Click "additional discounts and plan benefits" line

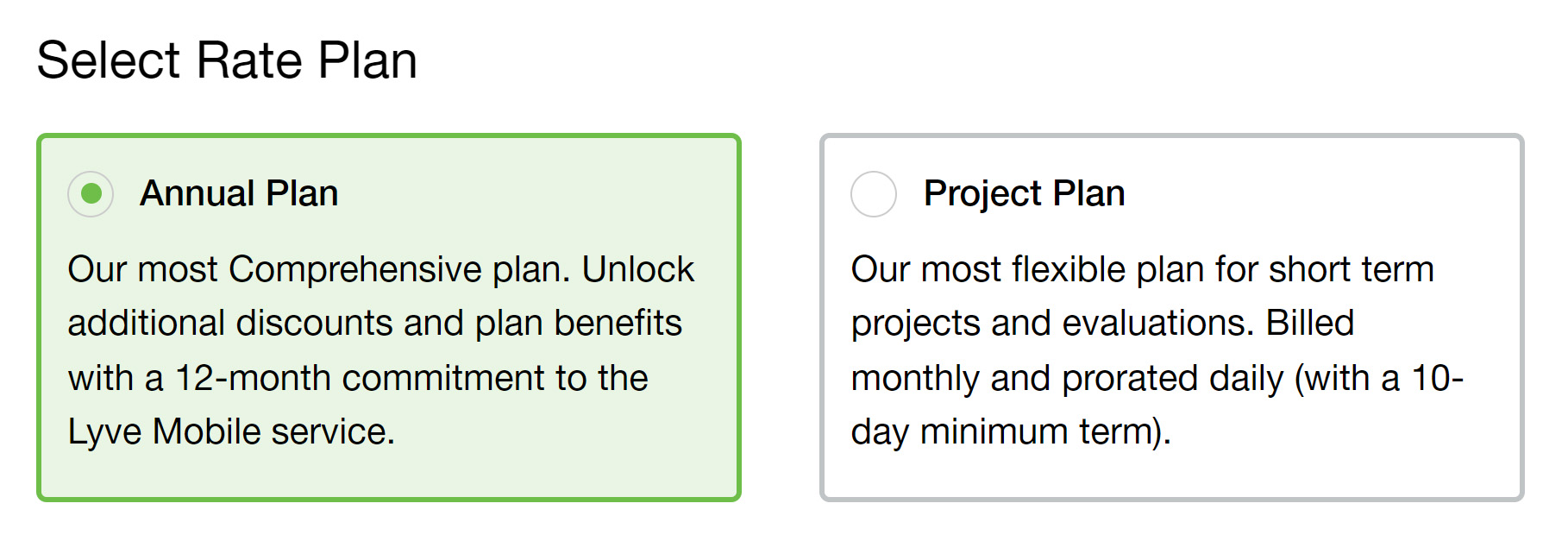click(374, 324)
